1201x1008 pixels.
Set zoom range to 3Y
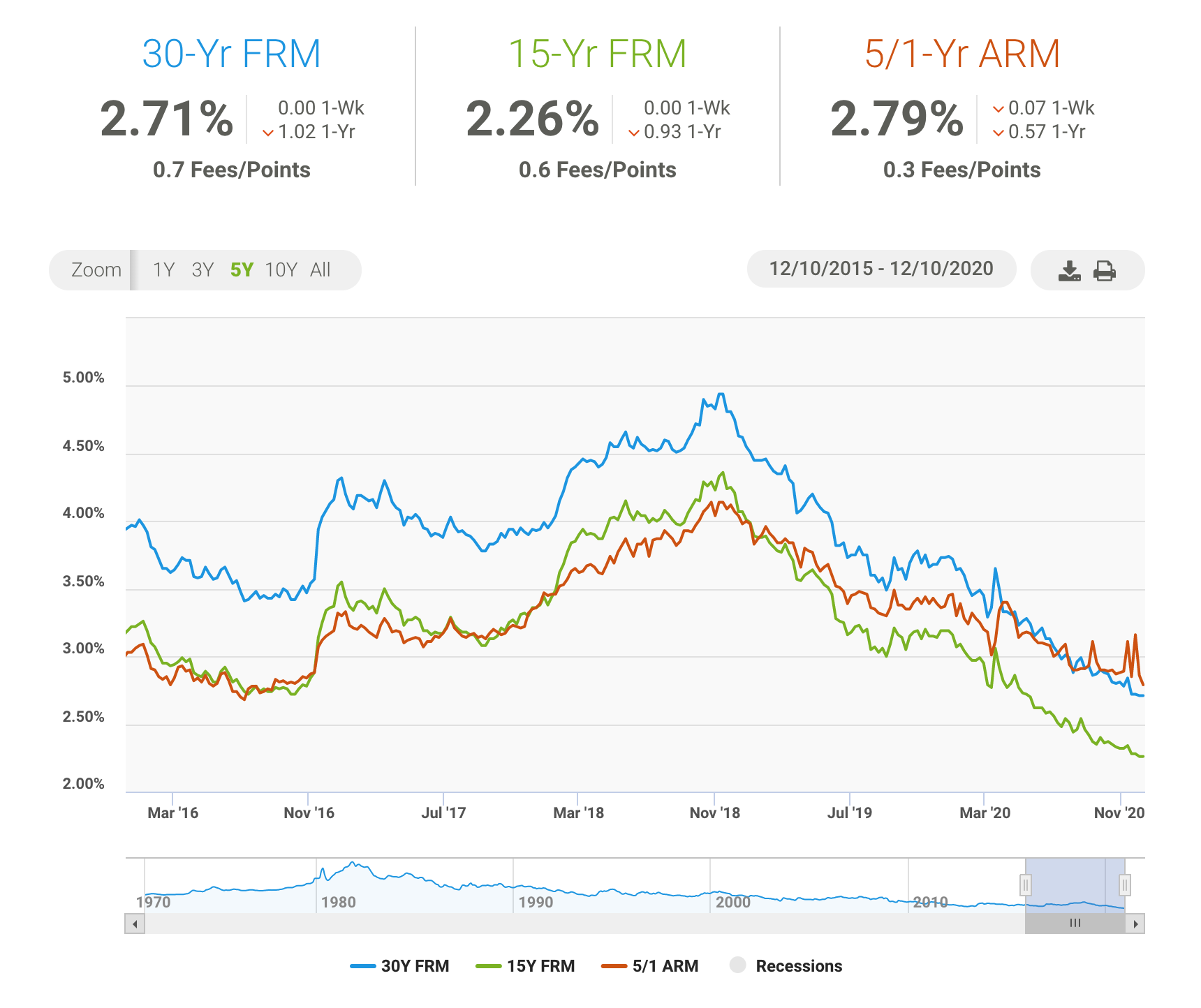coord(202,270)
